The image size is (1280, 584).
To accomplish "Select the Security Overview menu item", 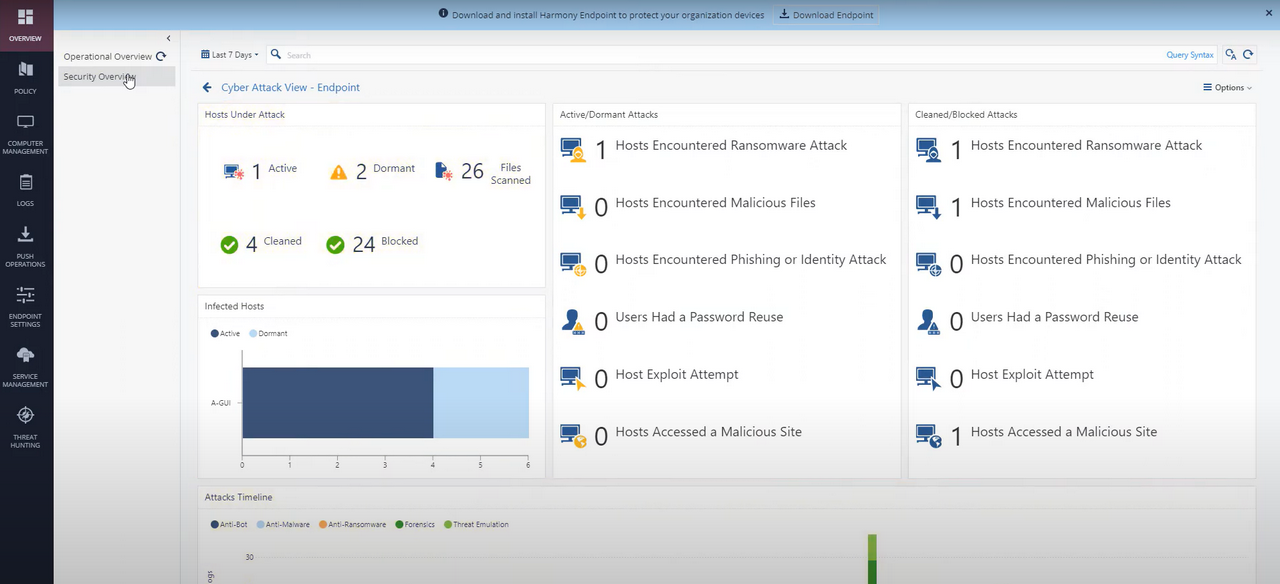I will (x=99, y=76).
